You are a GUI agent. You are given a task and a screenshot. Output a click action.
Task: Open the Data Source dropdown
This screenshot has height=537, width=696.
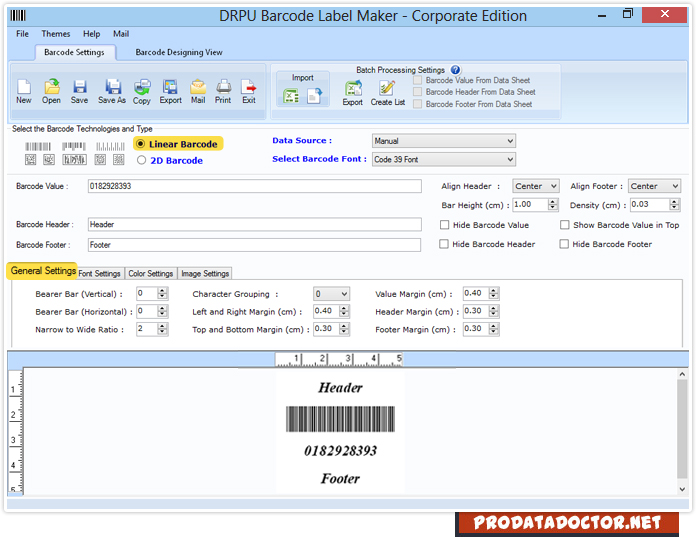(x=443, y=141)
